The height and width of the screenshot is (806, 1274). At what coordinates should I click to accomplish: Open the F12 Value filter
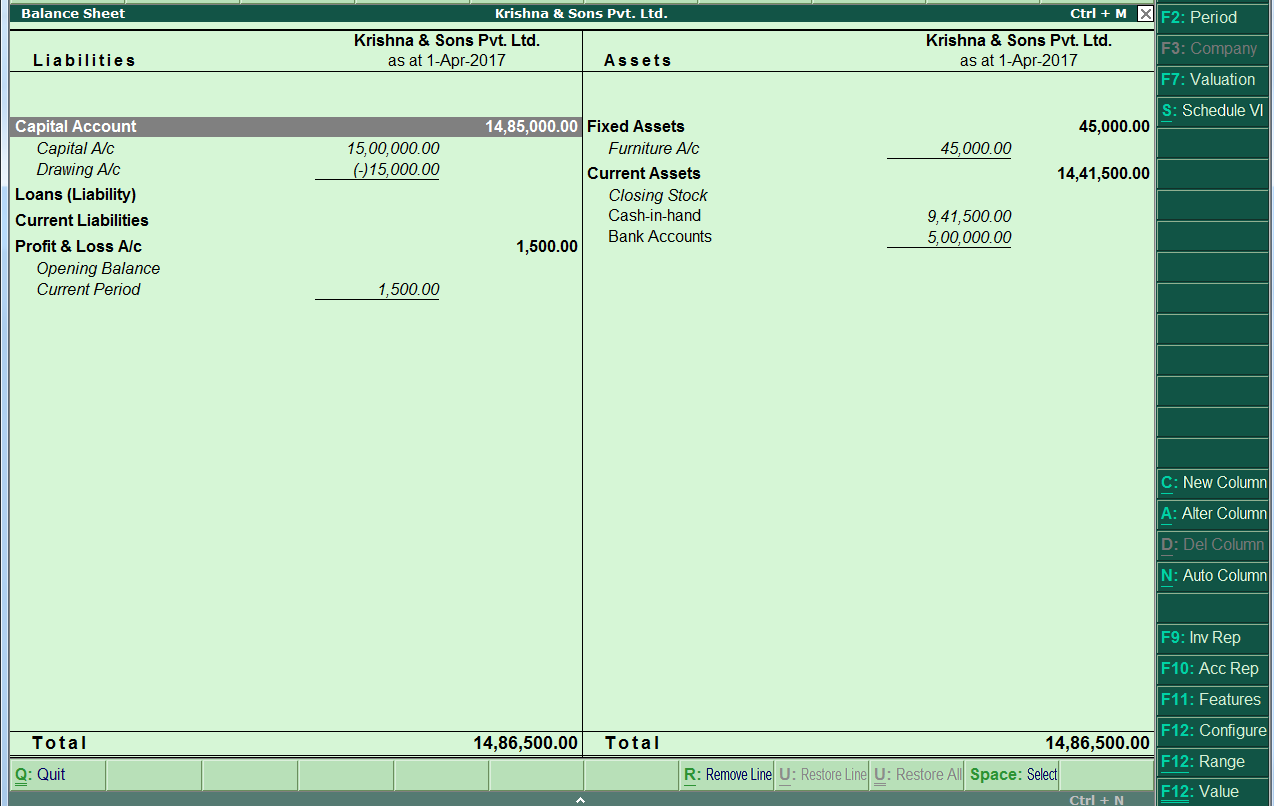(x=1204, y=791)
